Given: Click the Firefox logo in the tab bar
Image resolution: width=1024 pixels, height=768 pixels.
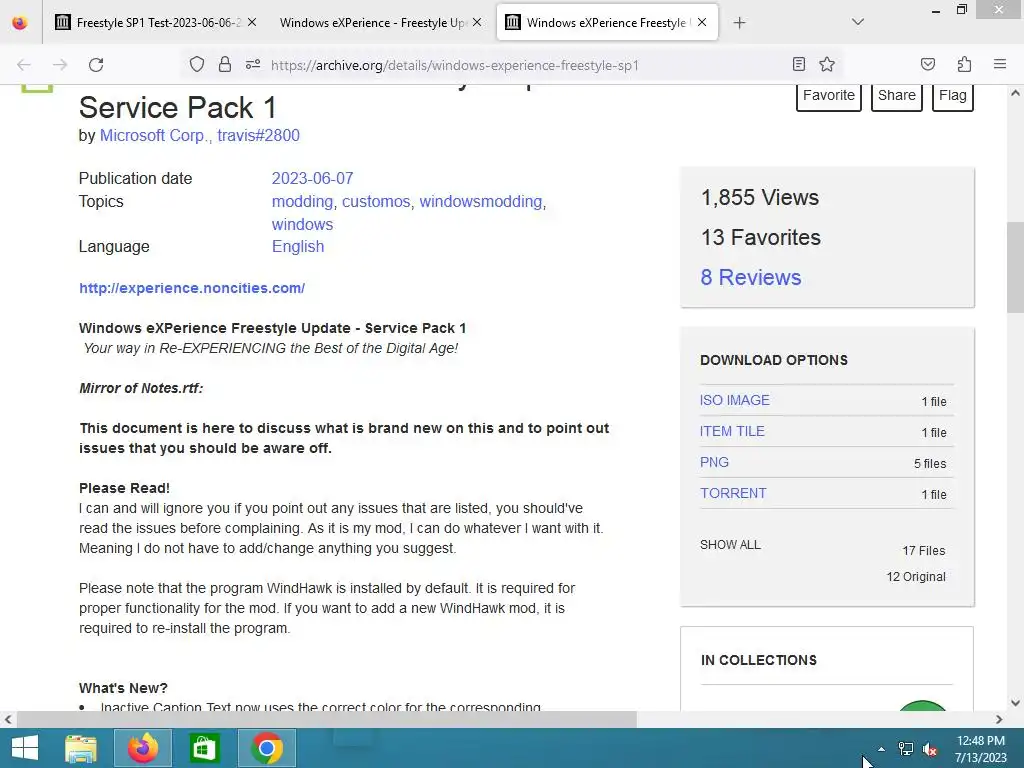Looking at the screenshot, I should [20, 23].
